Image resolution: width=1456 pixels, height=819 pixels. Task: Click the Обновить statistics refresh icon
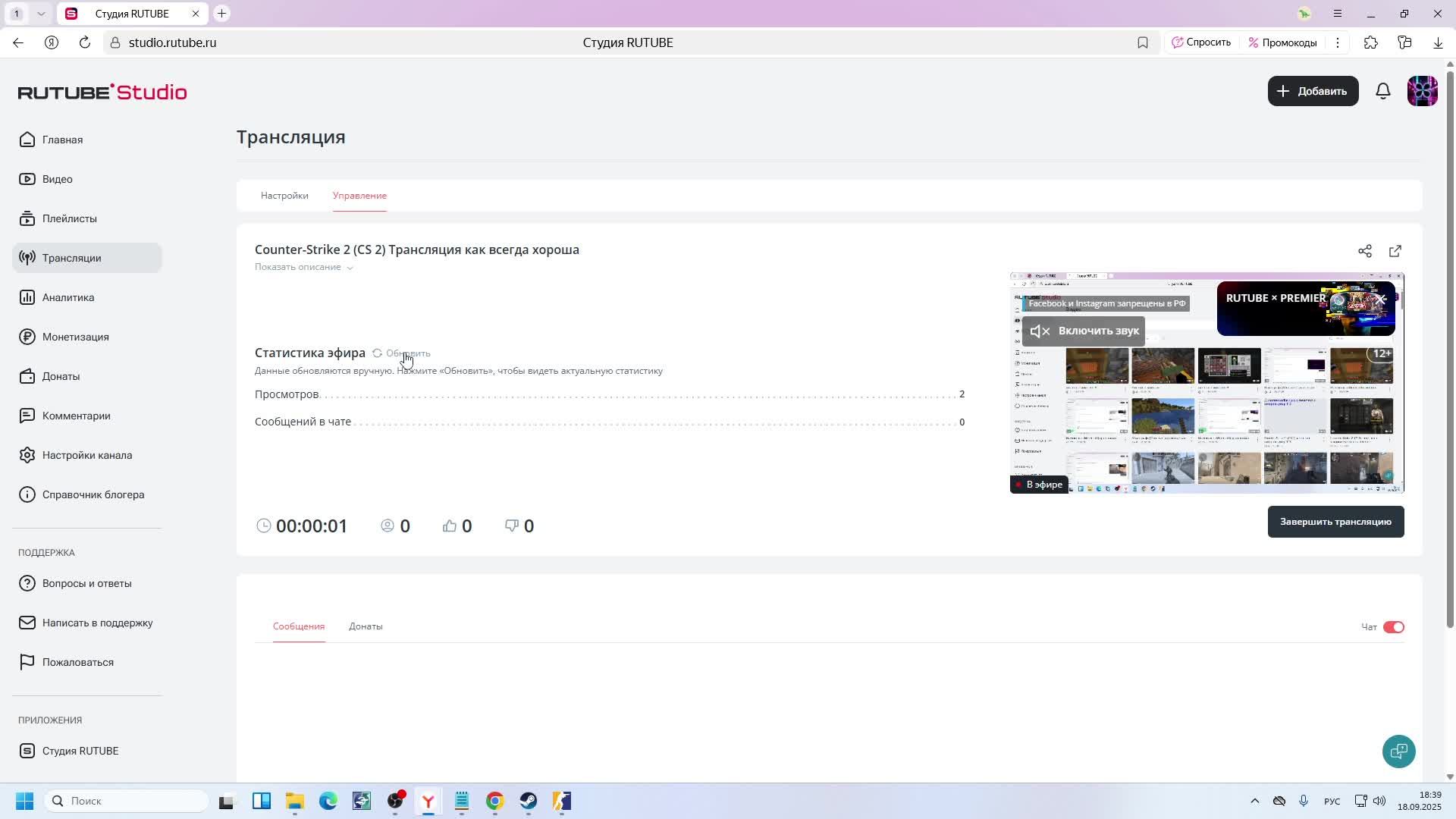coord(377,353)
